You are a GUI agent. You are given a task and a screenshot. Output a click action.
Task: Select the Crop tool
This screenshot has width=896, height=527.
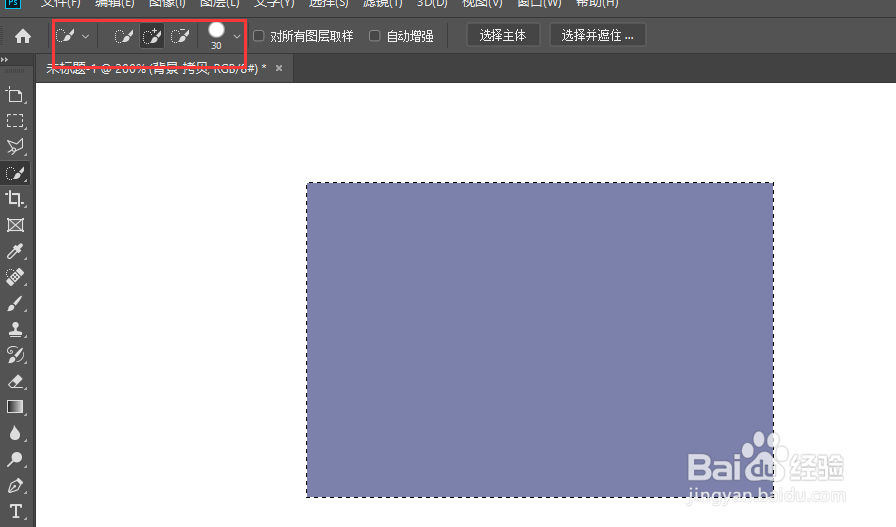15,199
